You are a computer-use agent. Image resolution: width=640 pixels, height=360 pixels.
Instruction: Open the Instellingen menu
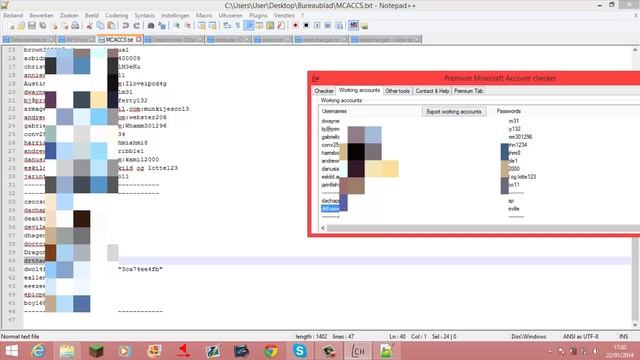pos(175,16)
